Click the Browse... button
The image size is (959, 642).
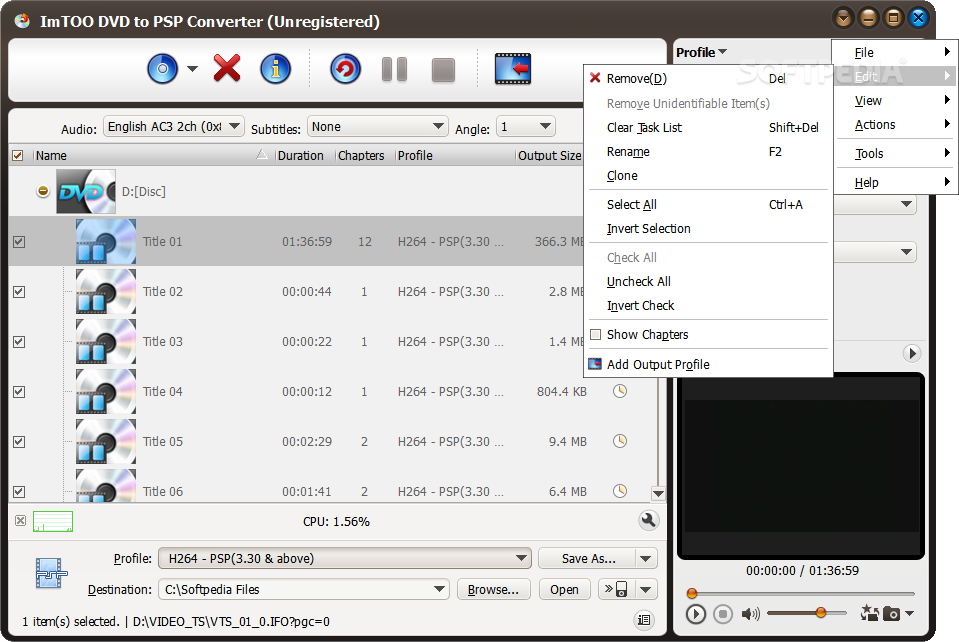click(x=494, y=589)
